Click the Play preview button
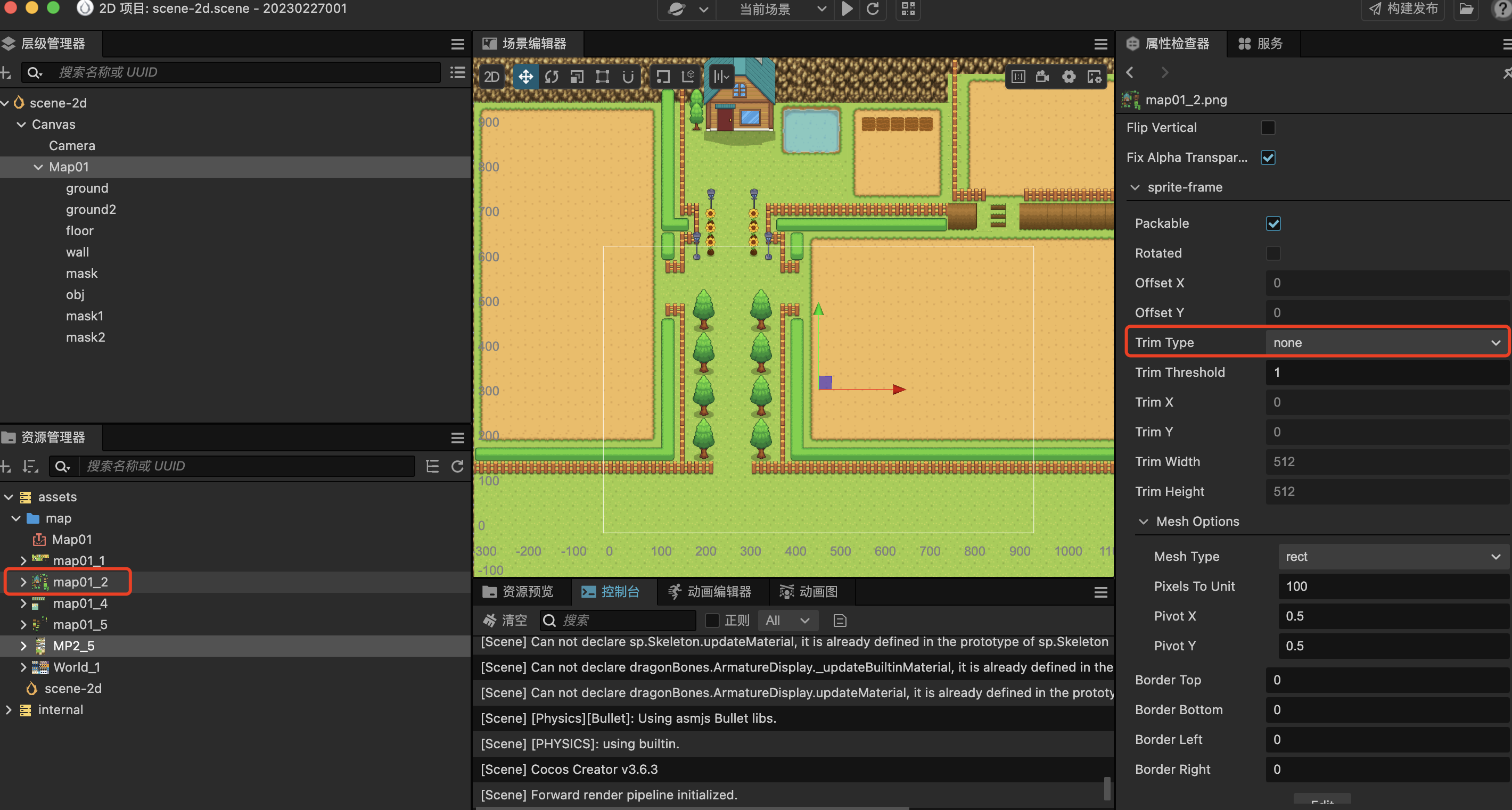Screen dimensions: 1512x810 coord(847,9)
